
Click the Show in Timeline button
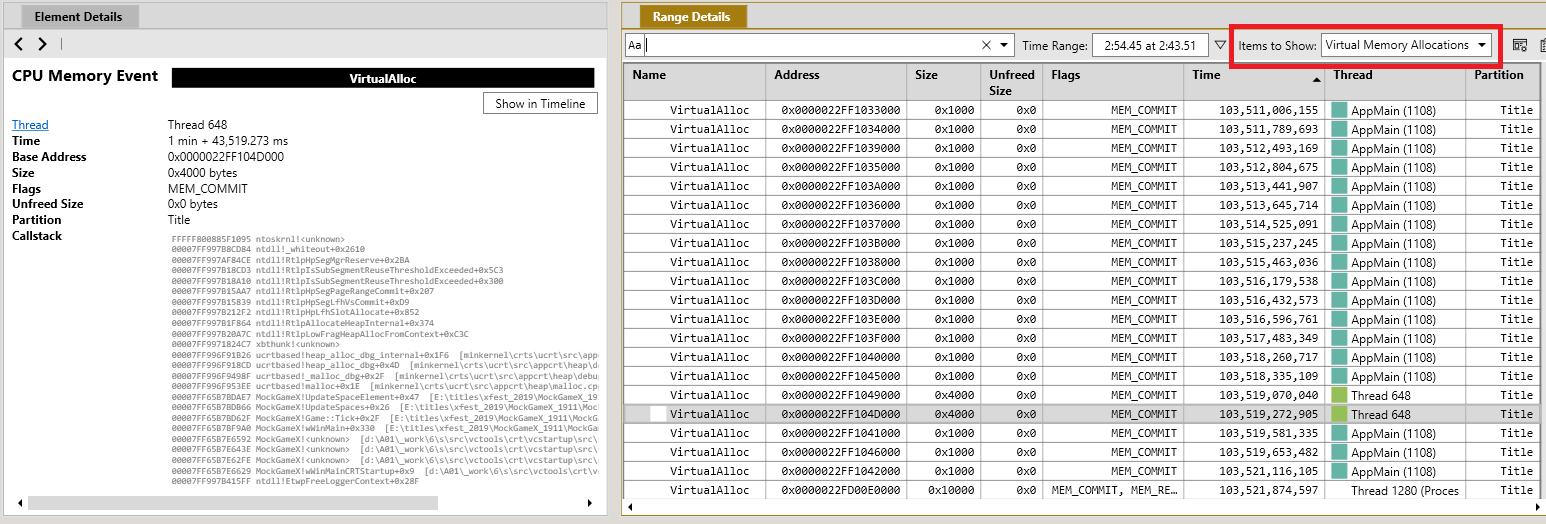pyautogui.click(x=540, y=103)
